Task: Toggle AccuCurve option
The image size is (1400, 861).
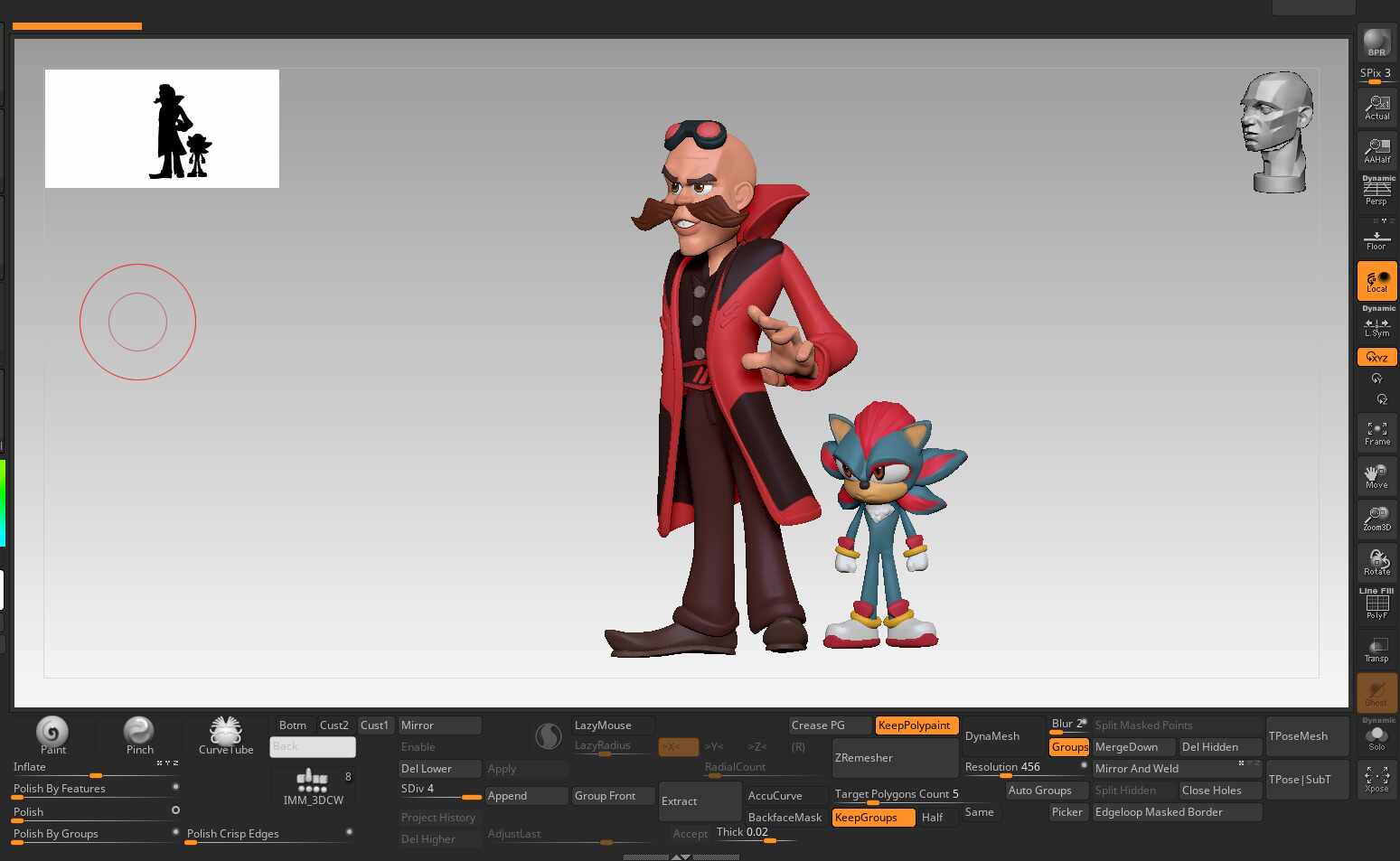Action: tap(786, 796)
